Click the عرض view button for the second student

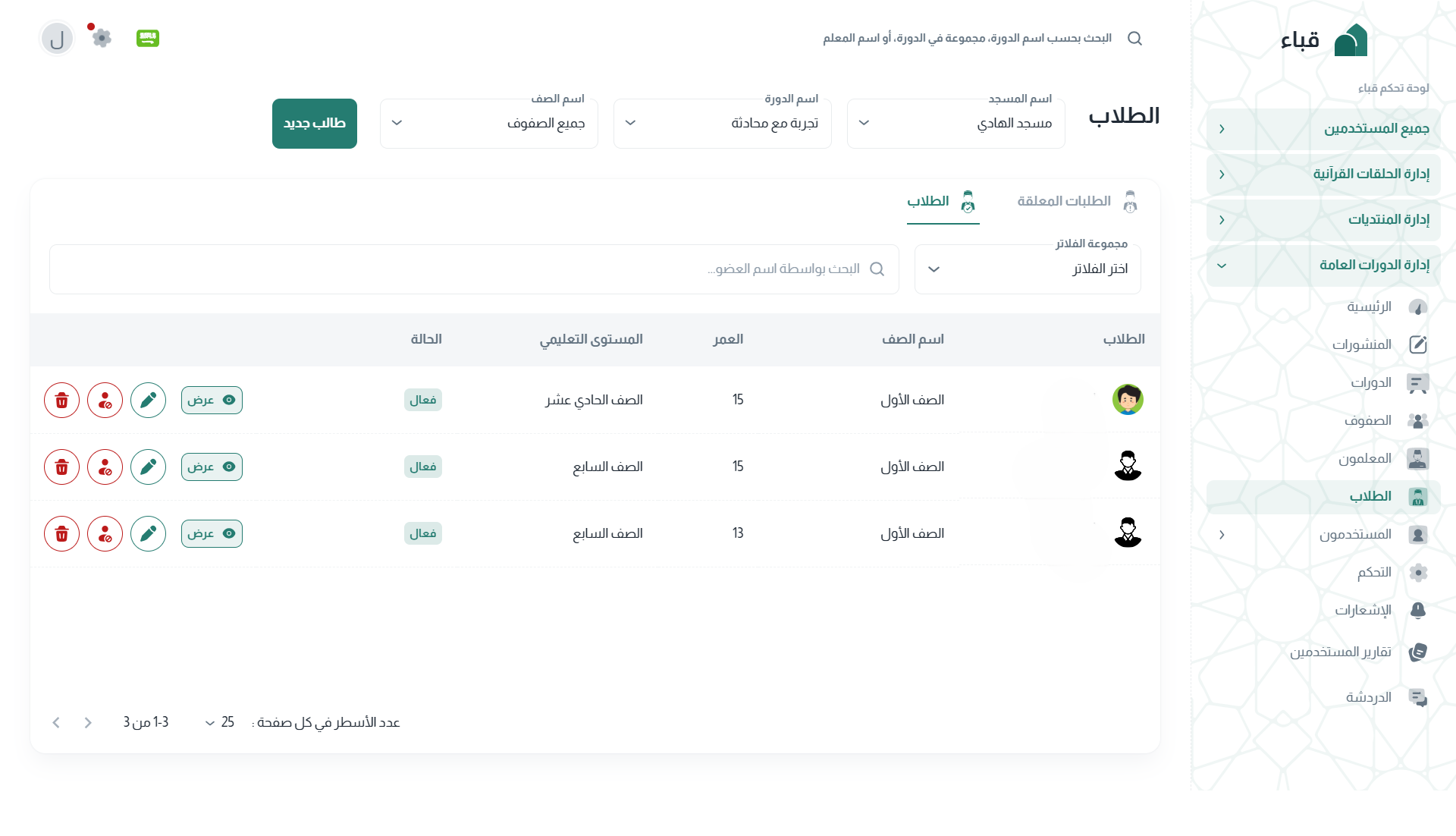[212, 467]
